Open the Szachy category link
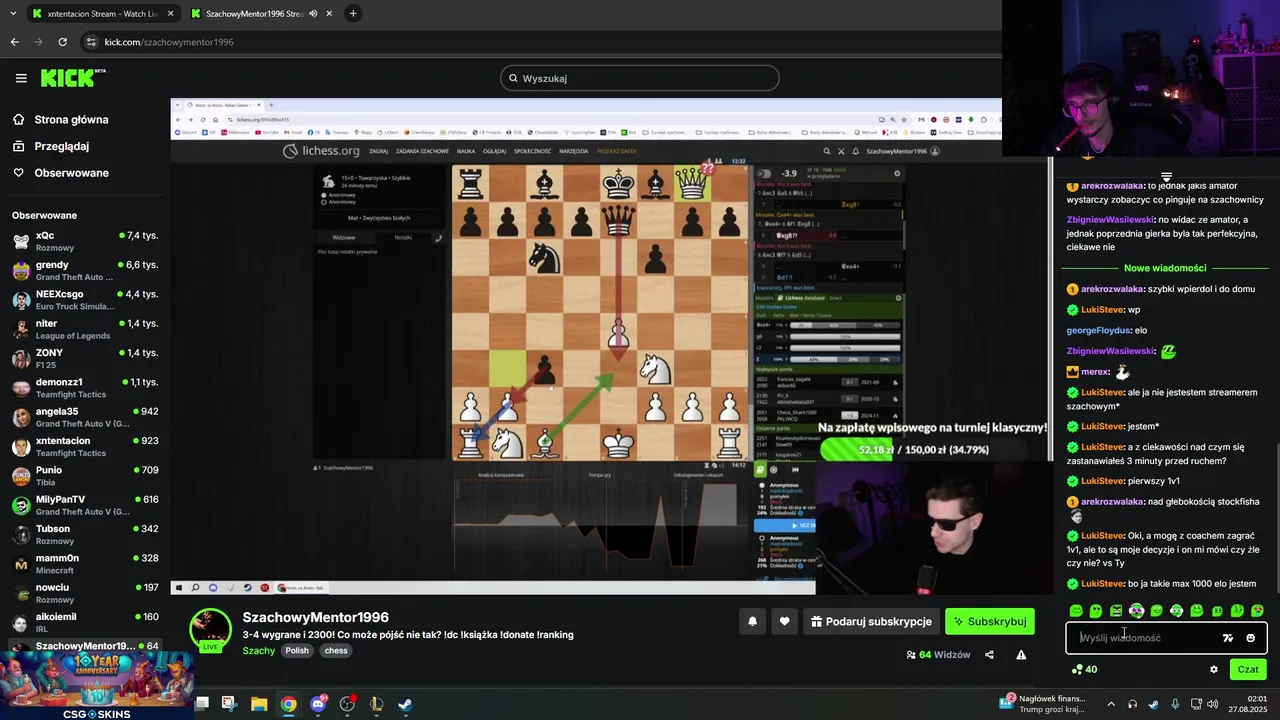Image resolution: width=1280 pixels, height=720 pixels. point(258,651)
